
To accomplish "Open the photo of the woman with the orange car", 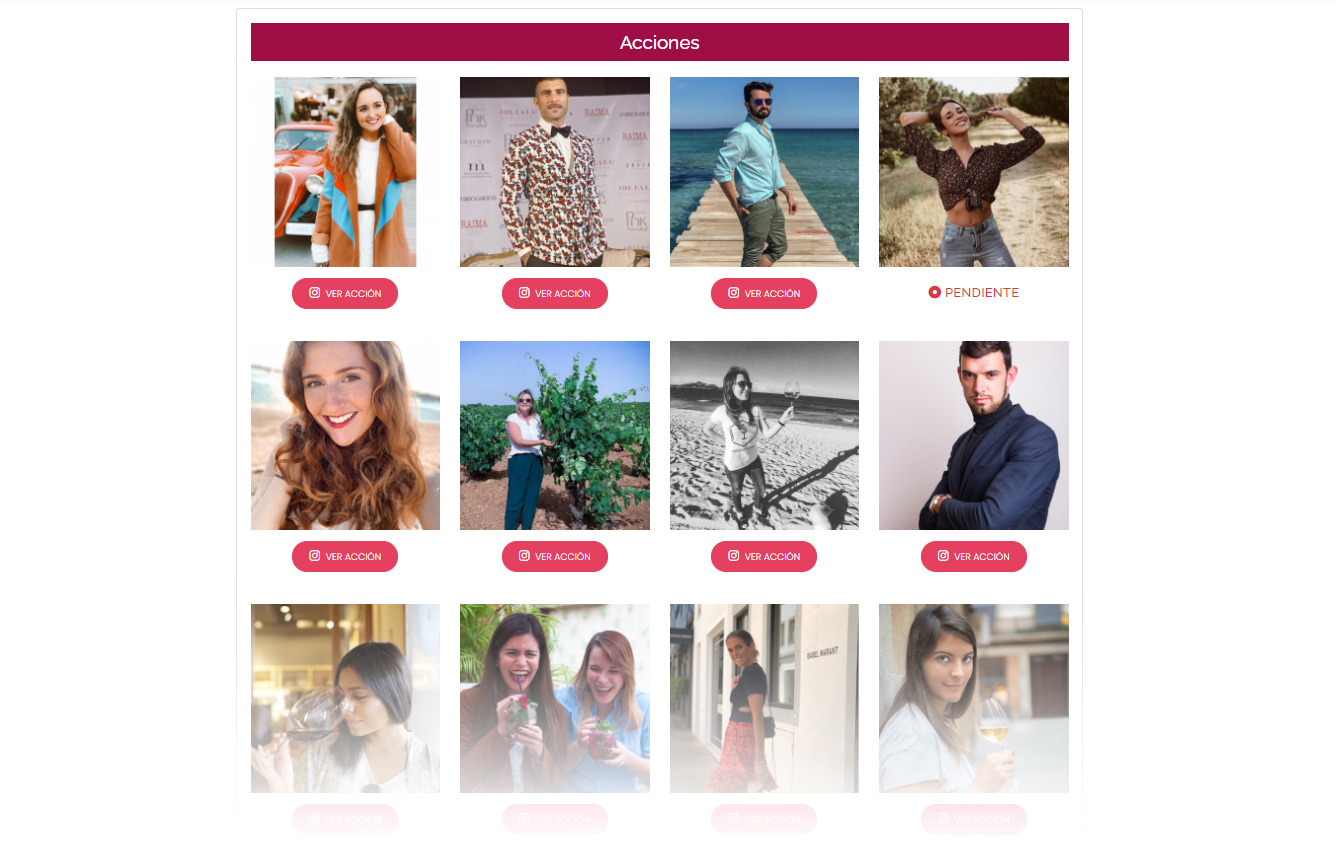I will (x=345, y=172).
